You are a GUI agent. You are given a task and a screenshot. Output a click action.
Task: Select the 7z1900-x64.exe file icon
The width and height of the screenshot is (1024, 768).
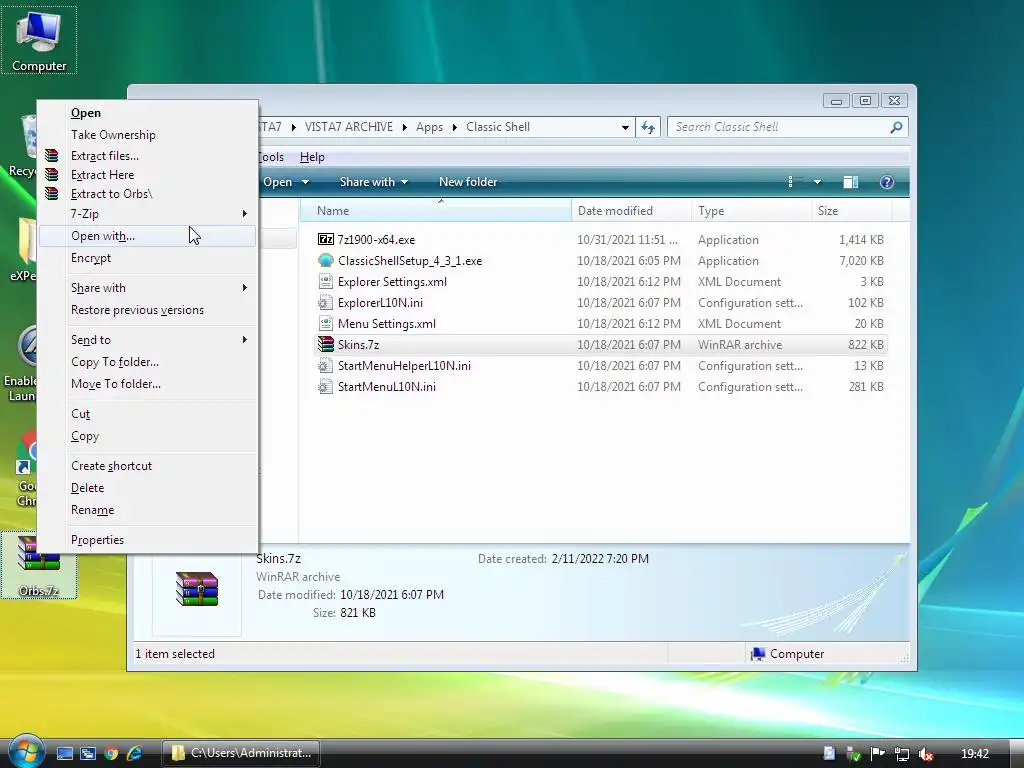pos(325,240)
